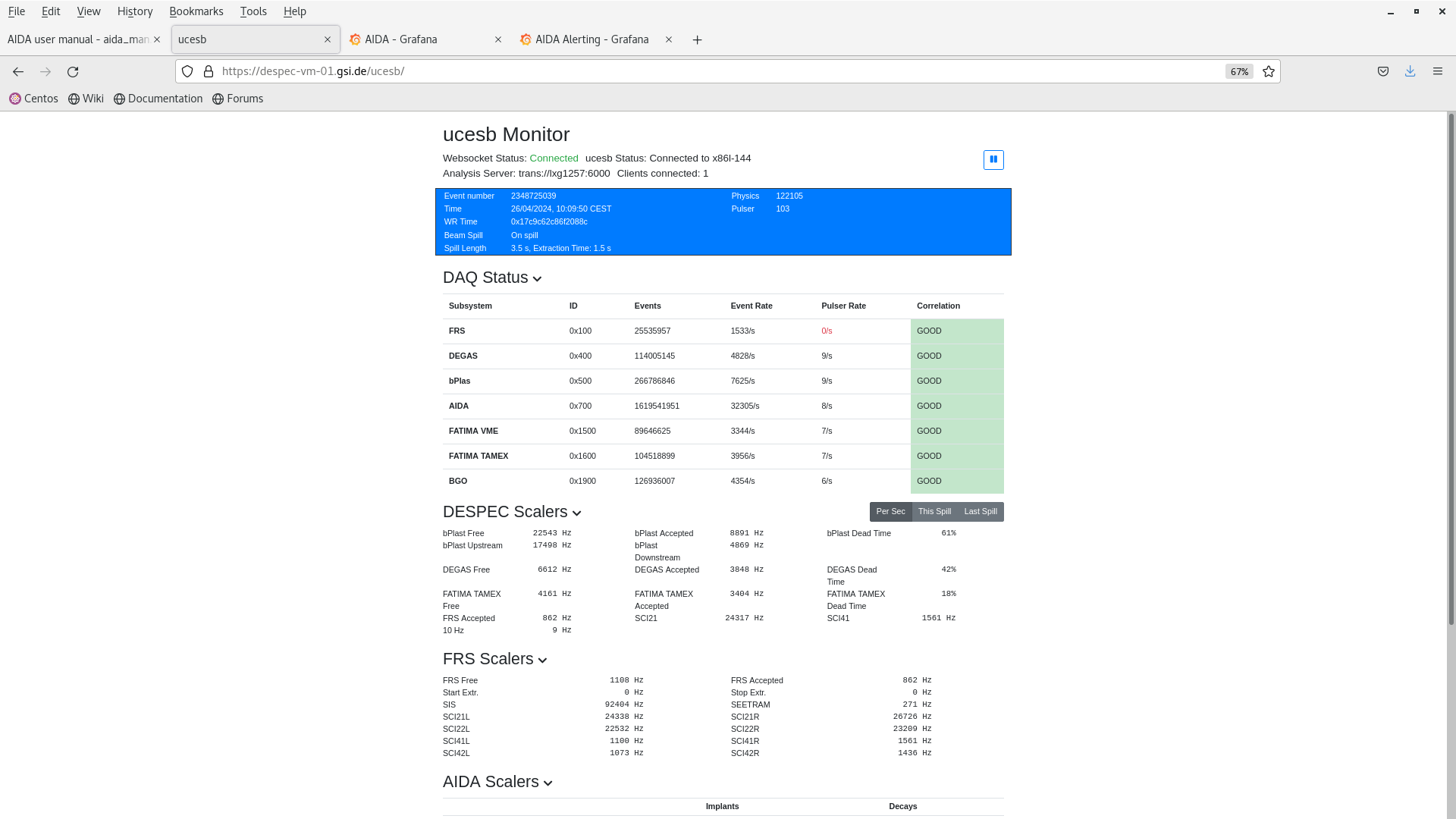View site security padlock information
This screenshot has height=819, width=1456.
click(x=209, y=71)
